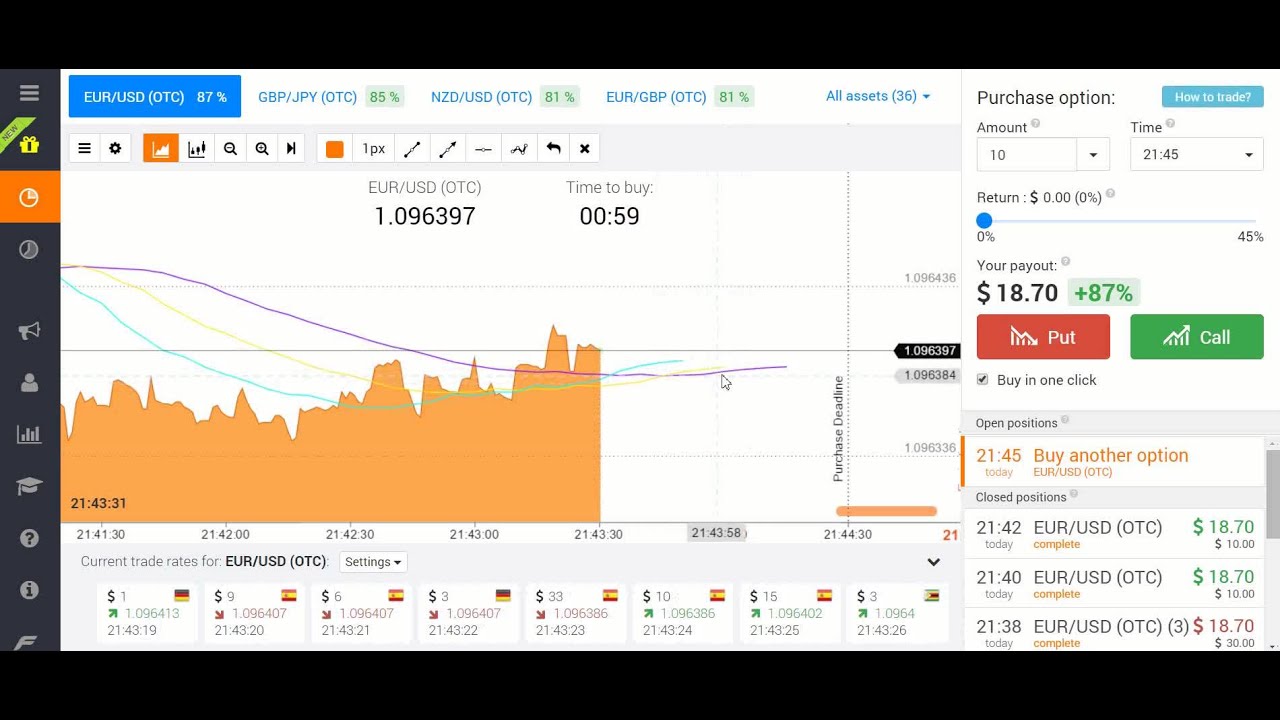This screenshot has width=1280, height=720.
Task: Open the 21:38 closed EUR/USD (OTC) (3) position
Action: click(x=1114, y=632)
